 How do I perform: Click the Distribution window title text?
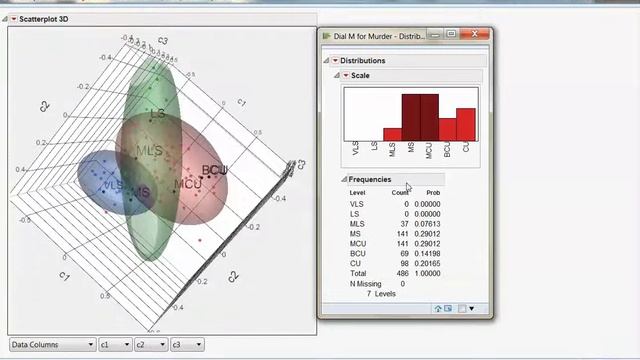point(379,36)
